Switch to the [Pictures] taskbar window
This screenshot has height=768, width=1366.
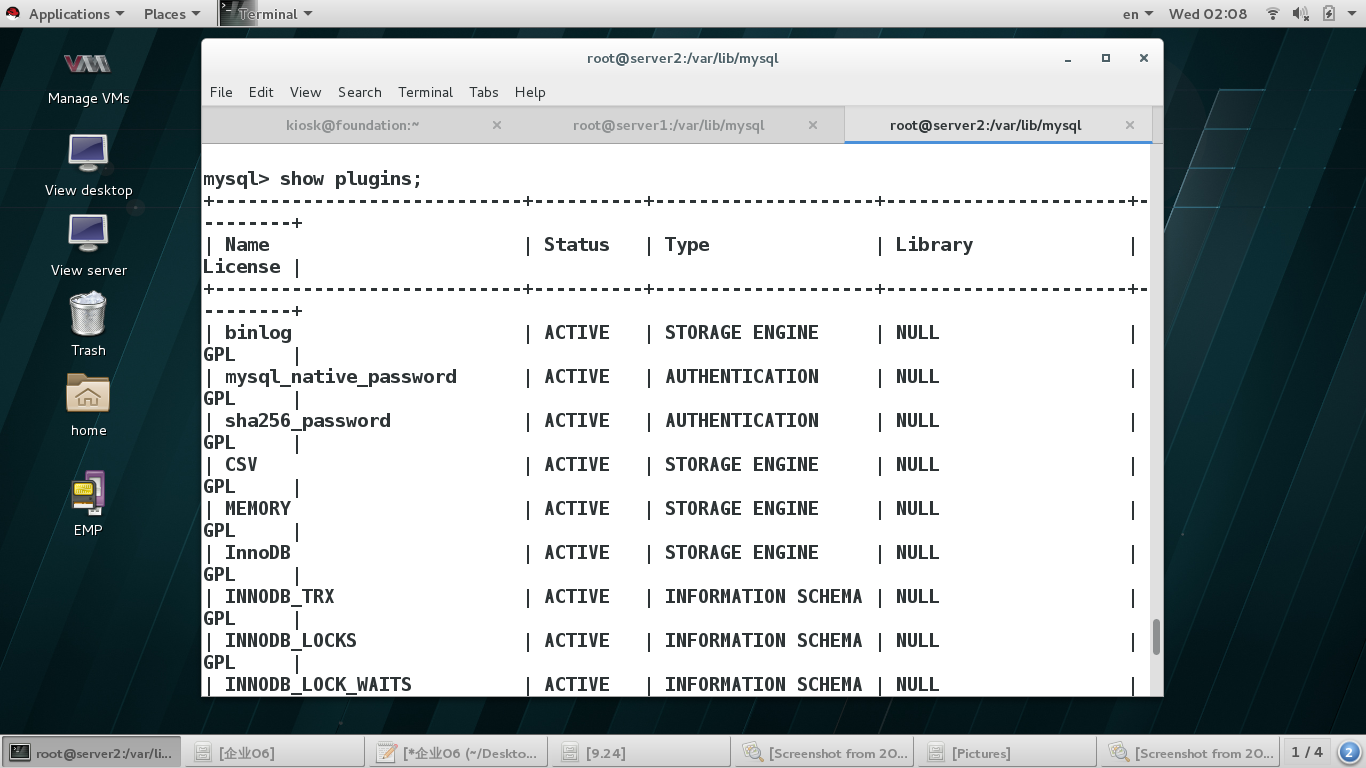(1008, 752)
